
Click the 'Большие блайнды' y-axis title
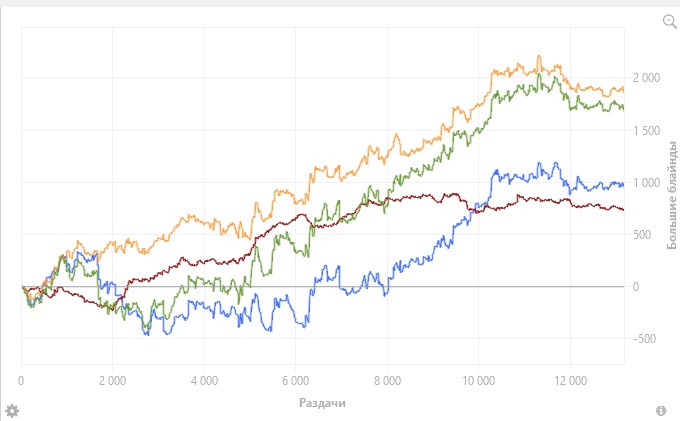coord(672,195)
